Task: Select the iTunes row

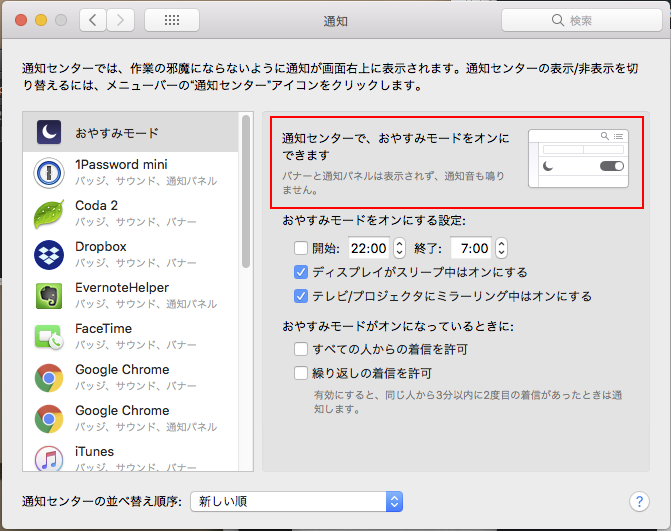Action: 131,458
